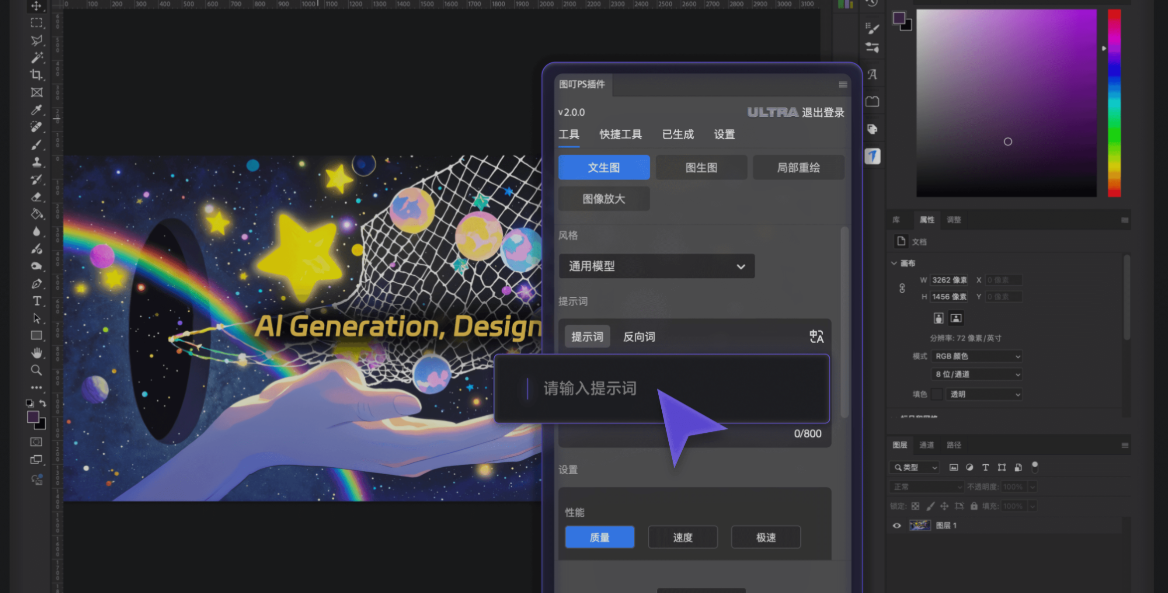
Task: Switch to the 通道 tab
Action: (x=927, y=445)
